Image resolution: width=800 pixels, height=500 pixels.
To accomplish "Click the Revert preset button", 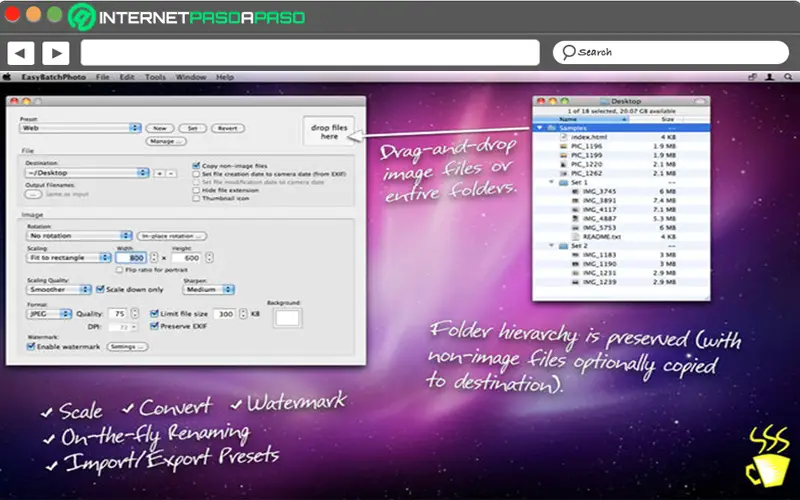I will coord(228,128).
